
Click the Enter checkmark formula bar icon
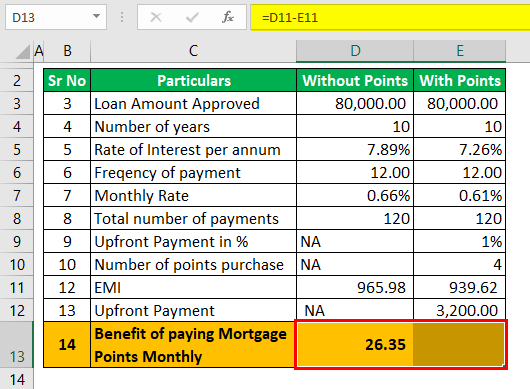point(192,17)
